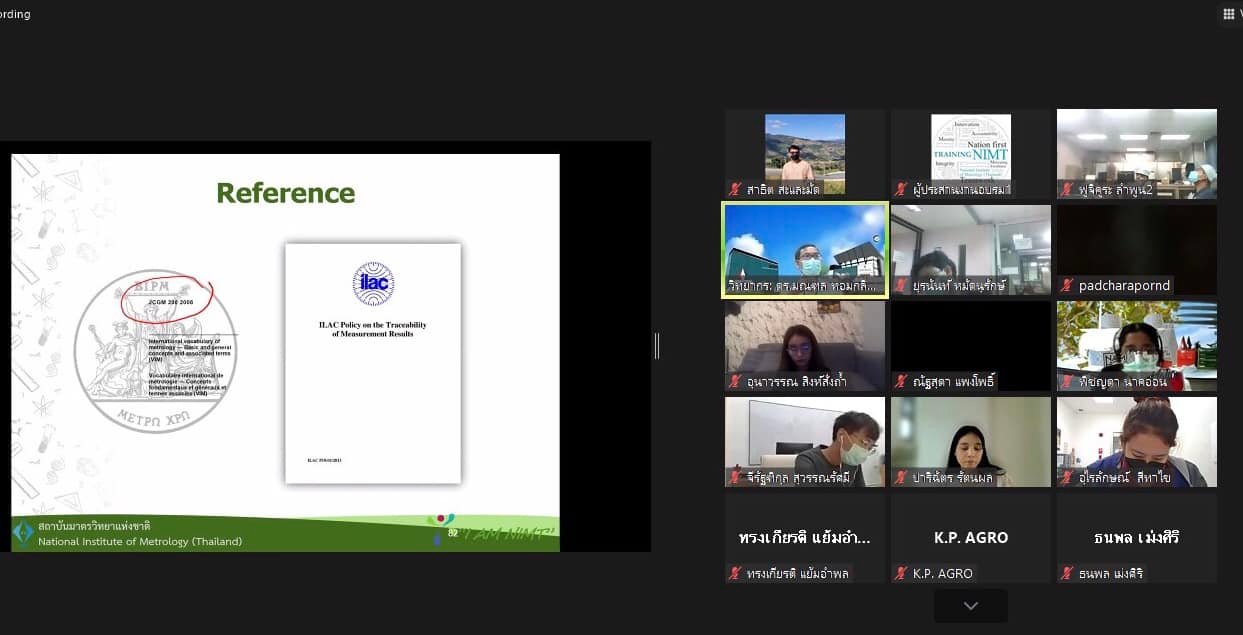Click the ILAC Policy document on the slide

point(372,364)
